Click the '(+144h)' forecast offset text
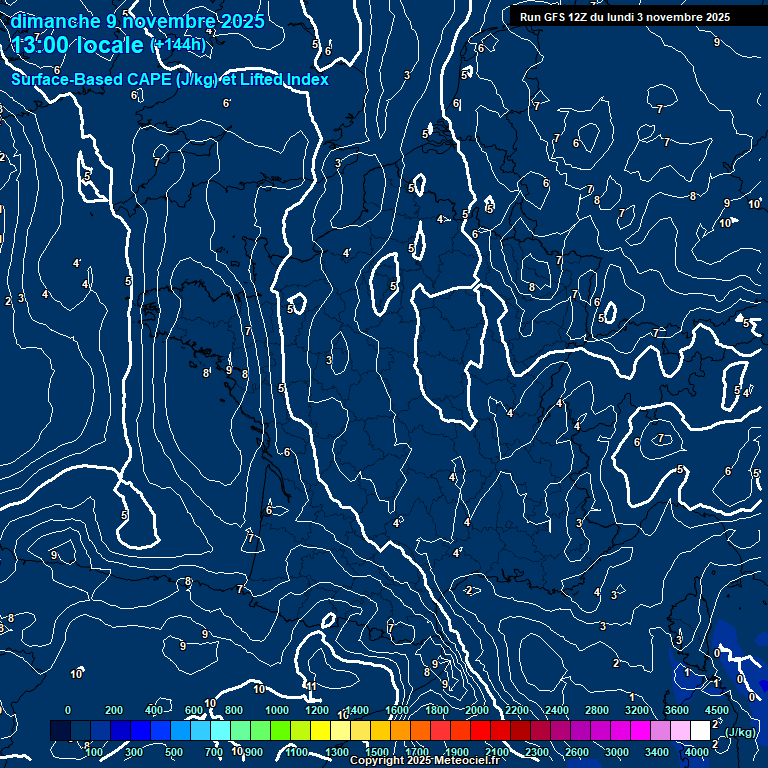This screenshot has height=768, width=768. (x=179, y=45)
